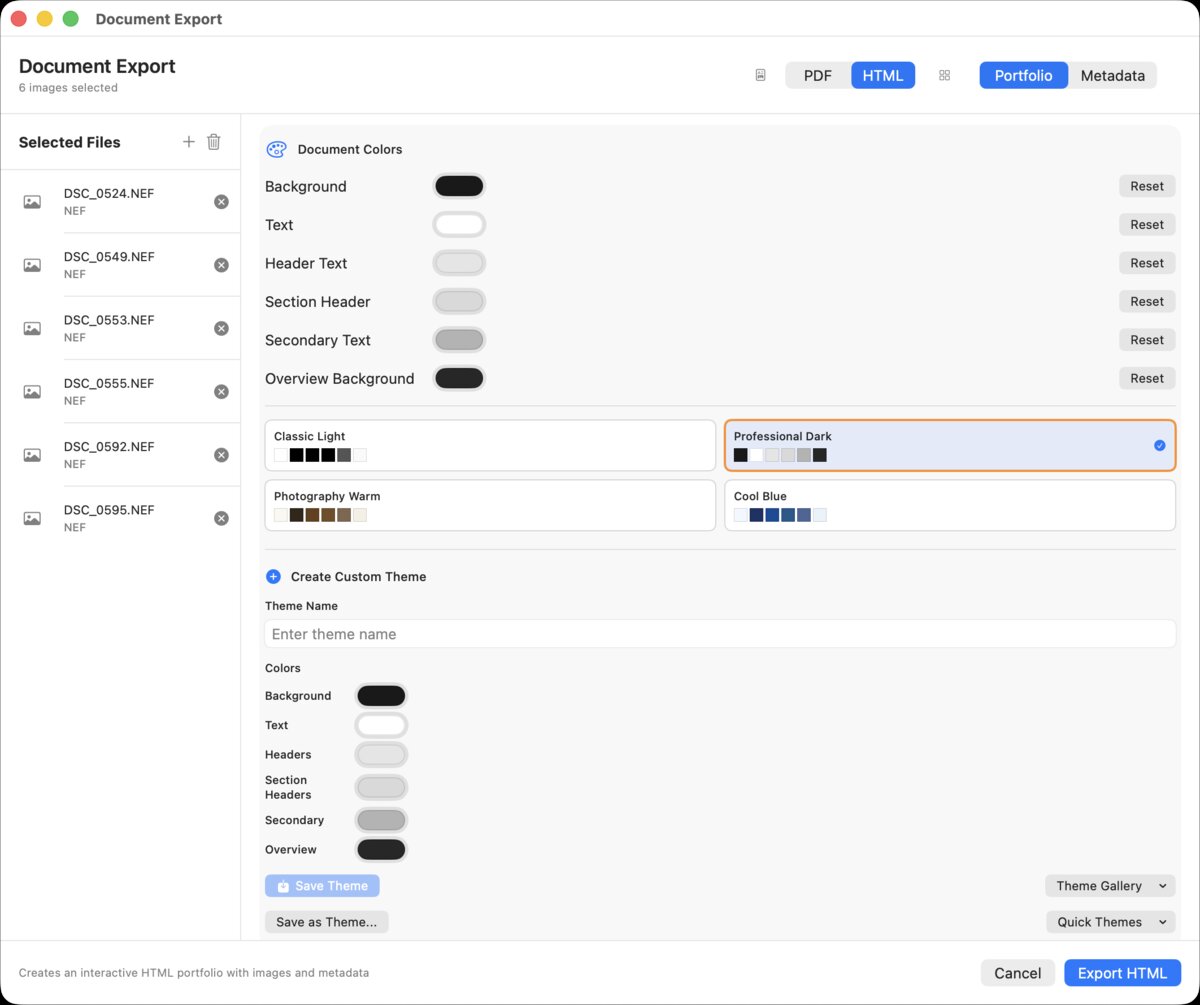
Task: Open the Theme Gallery dropdown
Action: [1109, 885]
